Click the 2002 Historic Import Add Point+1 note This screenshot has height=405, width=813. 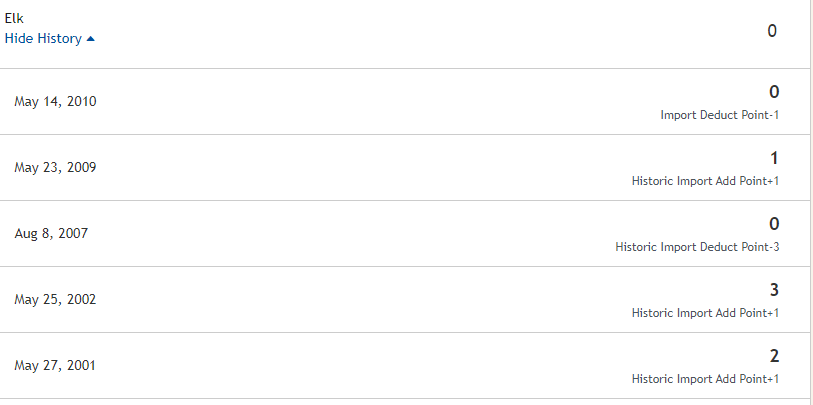coord(705,313)
